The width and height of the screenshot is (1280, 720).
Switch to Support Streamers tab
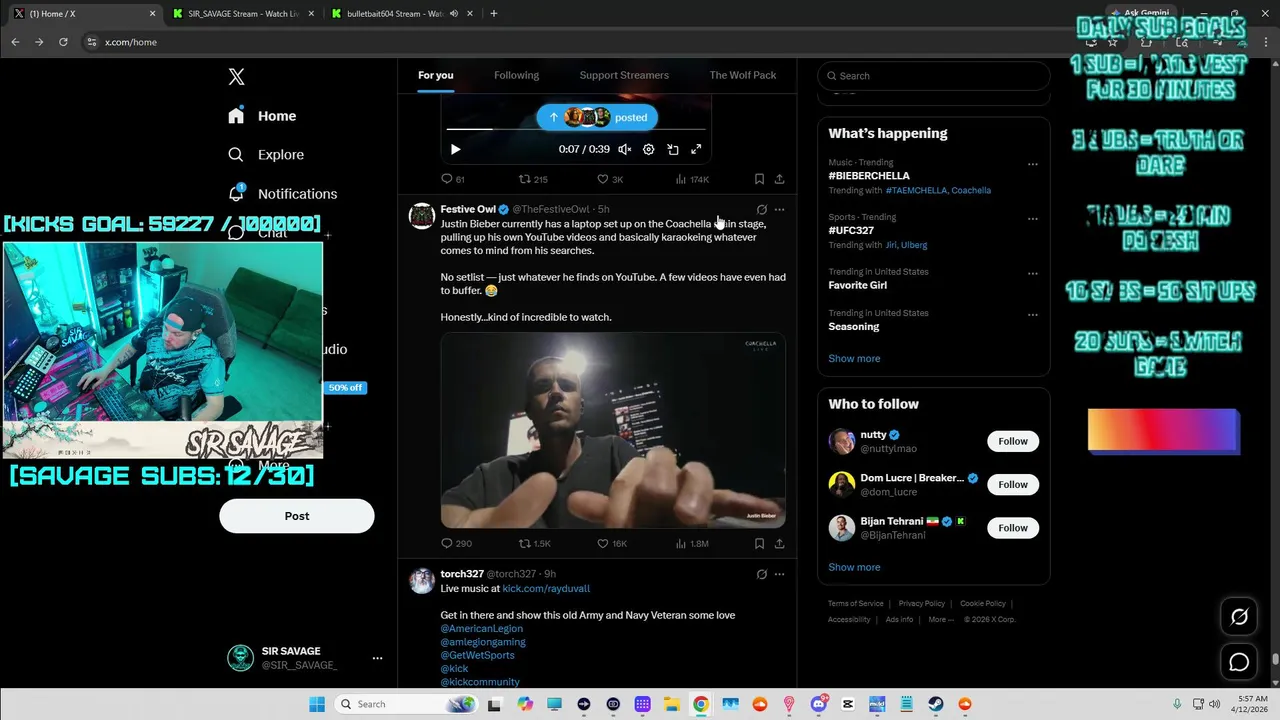624,75
